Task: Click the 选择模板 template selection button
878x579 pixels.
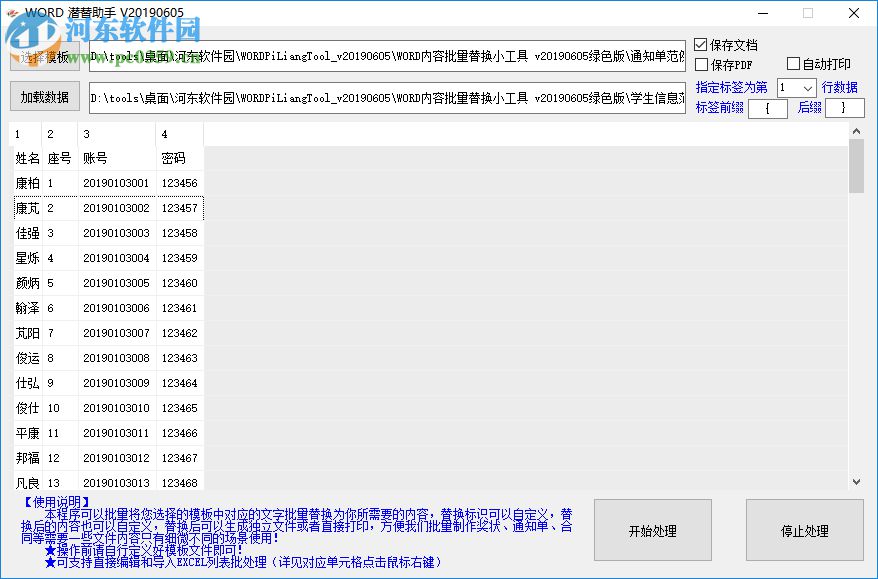Action: (45, 57)
